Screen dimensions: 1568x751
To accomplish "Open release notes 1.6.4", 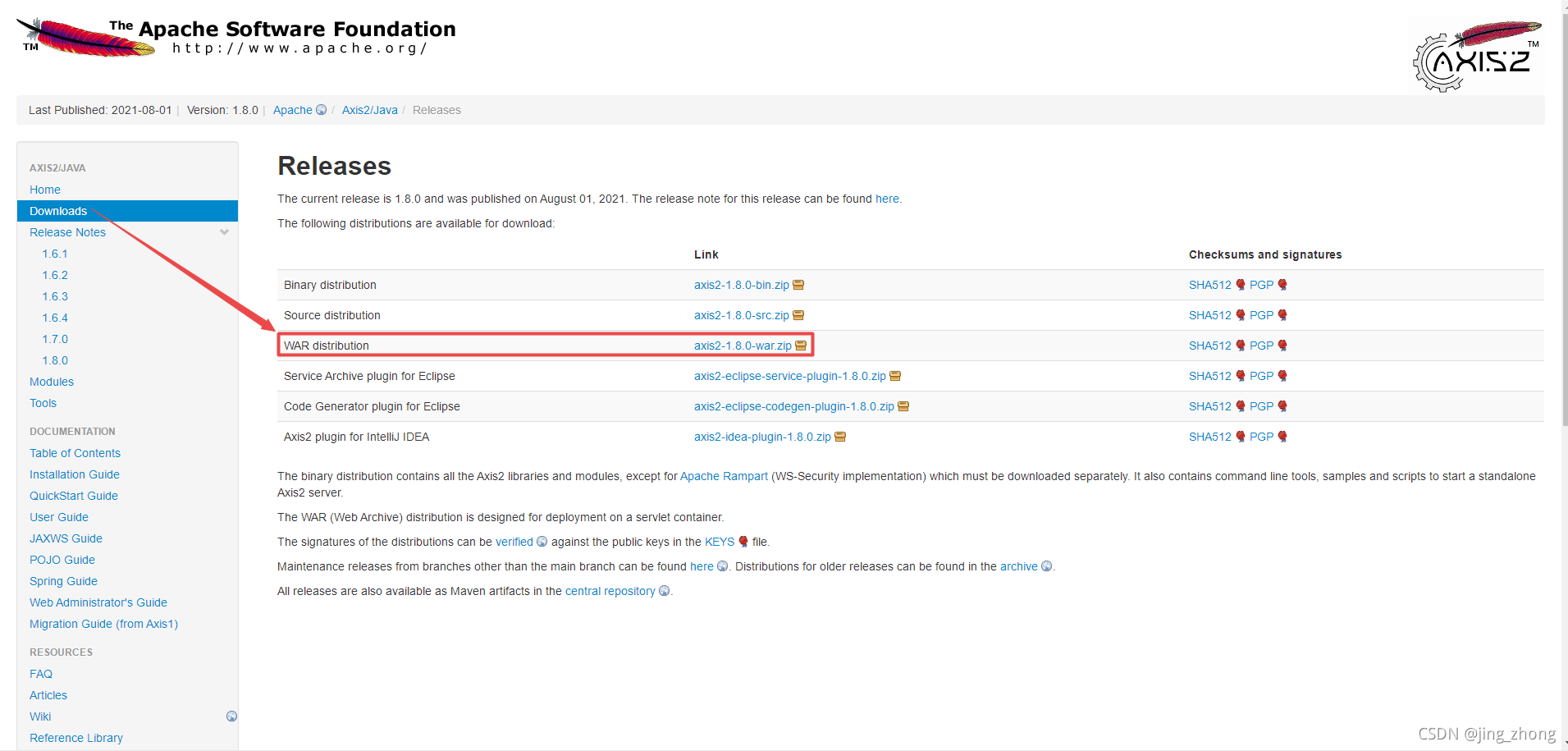I will tap(55, 318).
